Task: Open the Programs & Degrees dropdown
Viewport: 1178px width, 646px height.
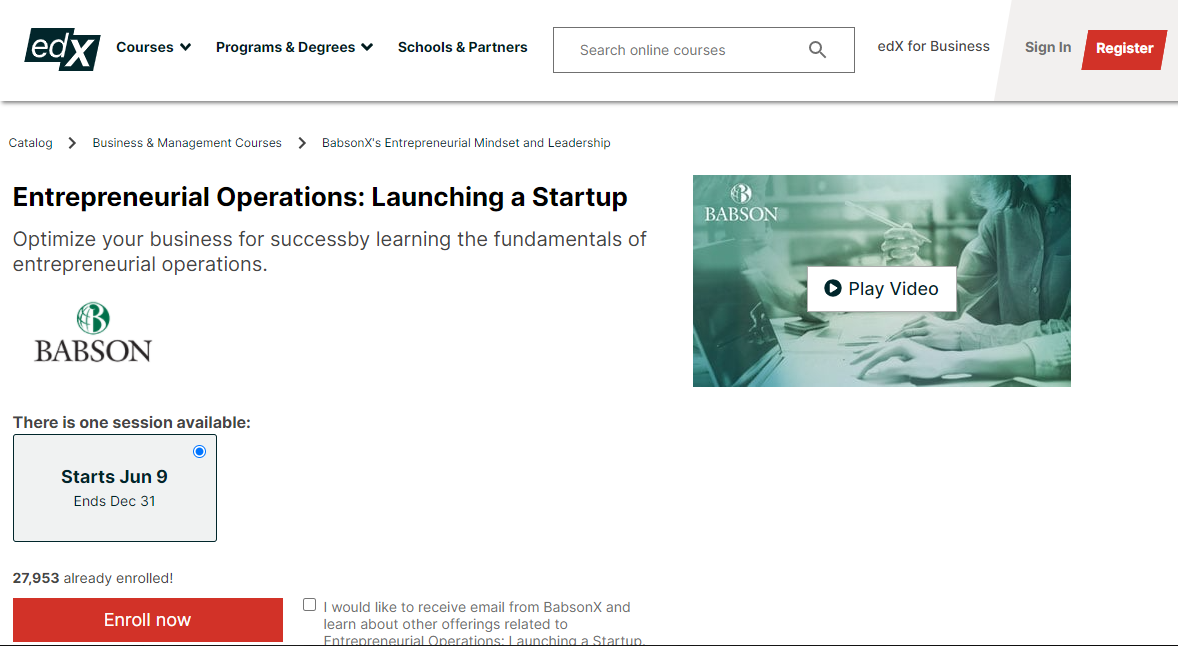Action: pyautogui.click(x=294, y=47)
